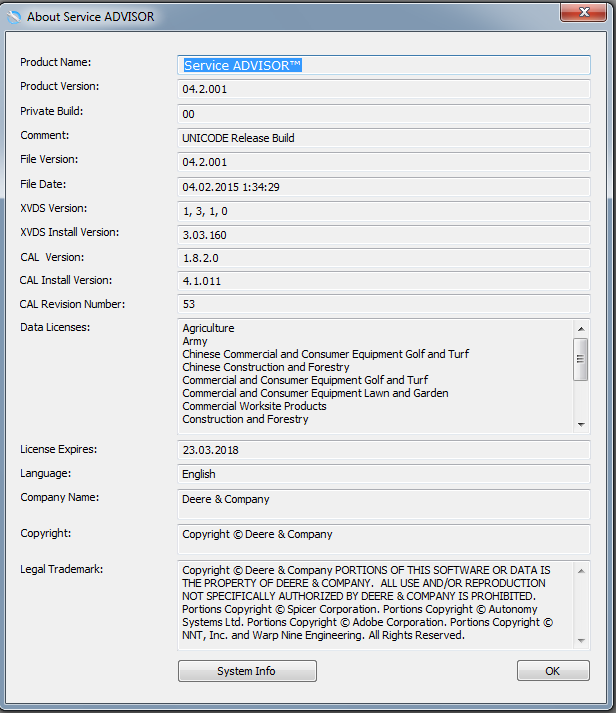This screenshot has height=713, width=616.
Task: Click the Product Version field 04.2.001
Action: click(384, 89)
